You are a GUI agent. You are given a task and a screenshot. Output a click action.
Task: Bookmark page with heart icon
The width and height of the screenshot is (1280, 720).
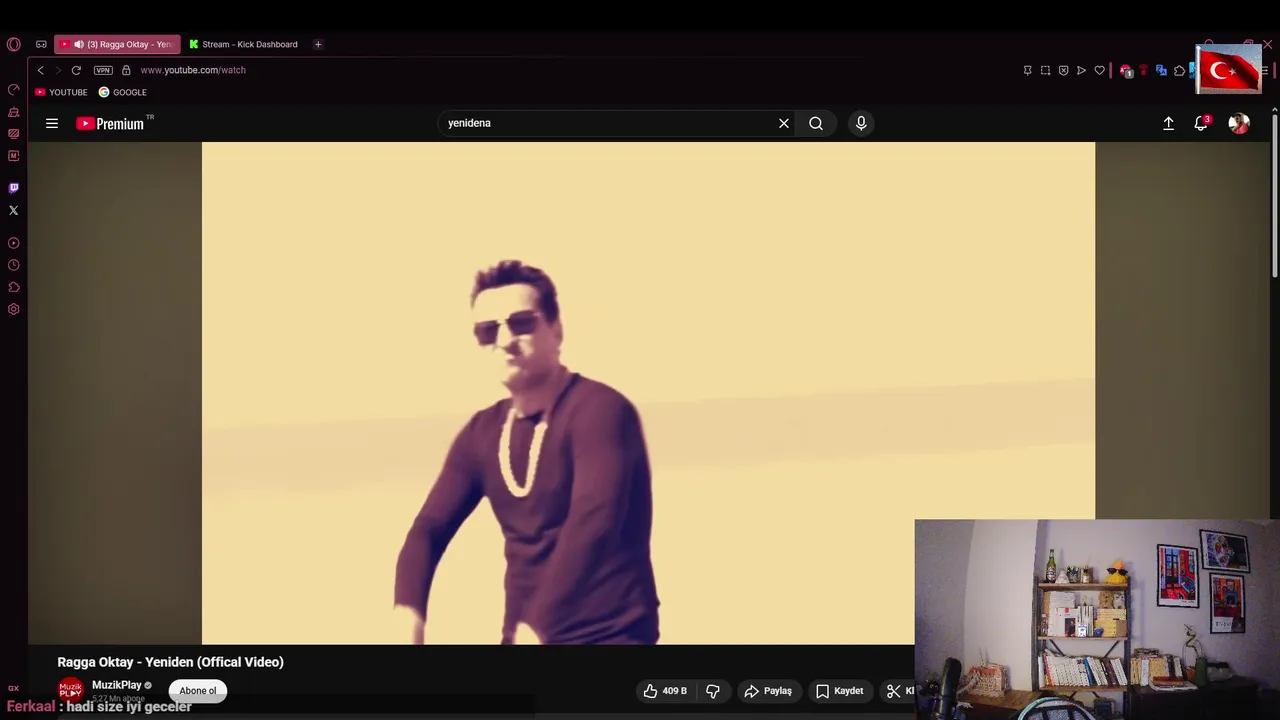click(1099, 70)
